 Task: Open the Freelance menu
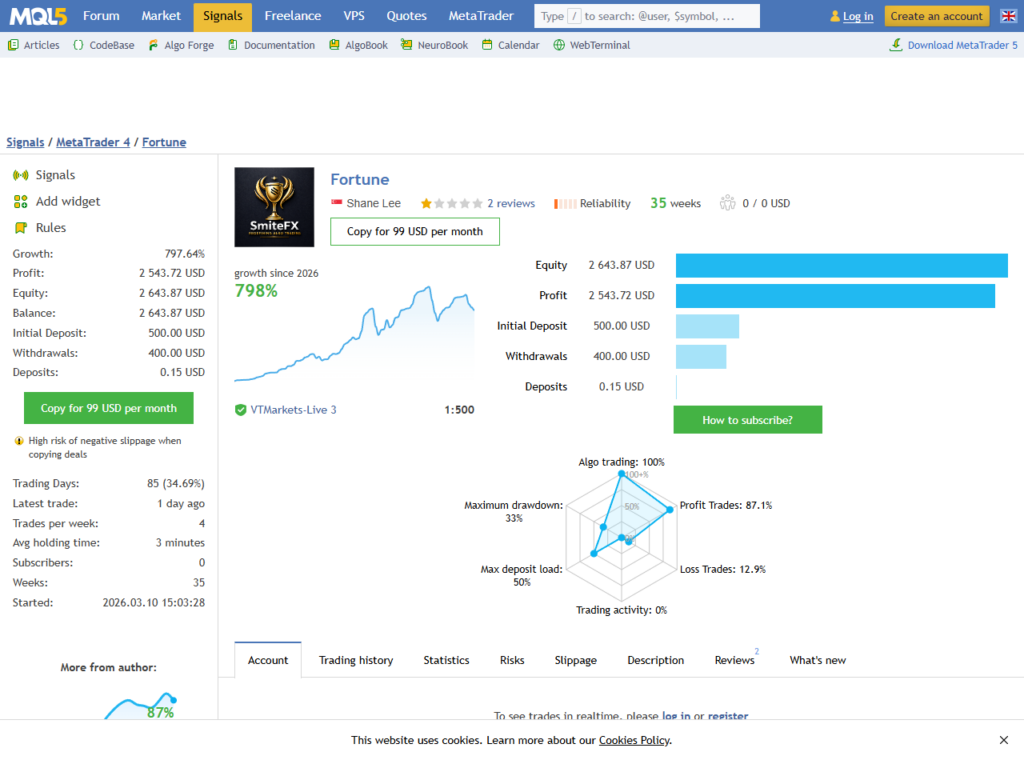[x=293, y=16]
